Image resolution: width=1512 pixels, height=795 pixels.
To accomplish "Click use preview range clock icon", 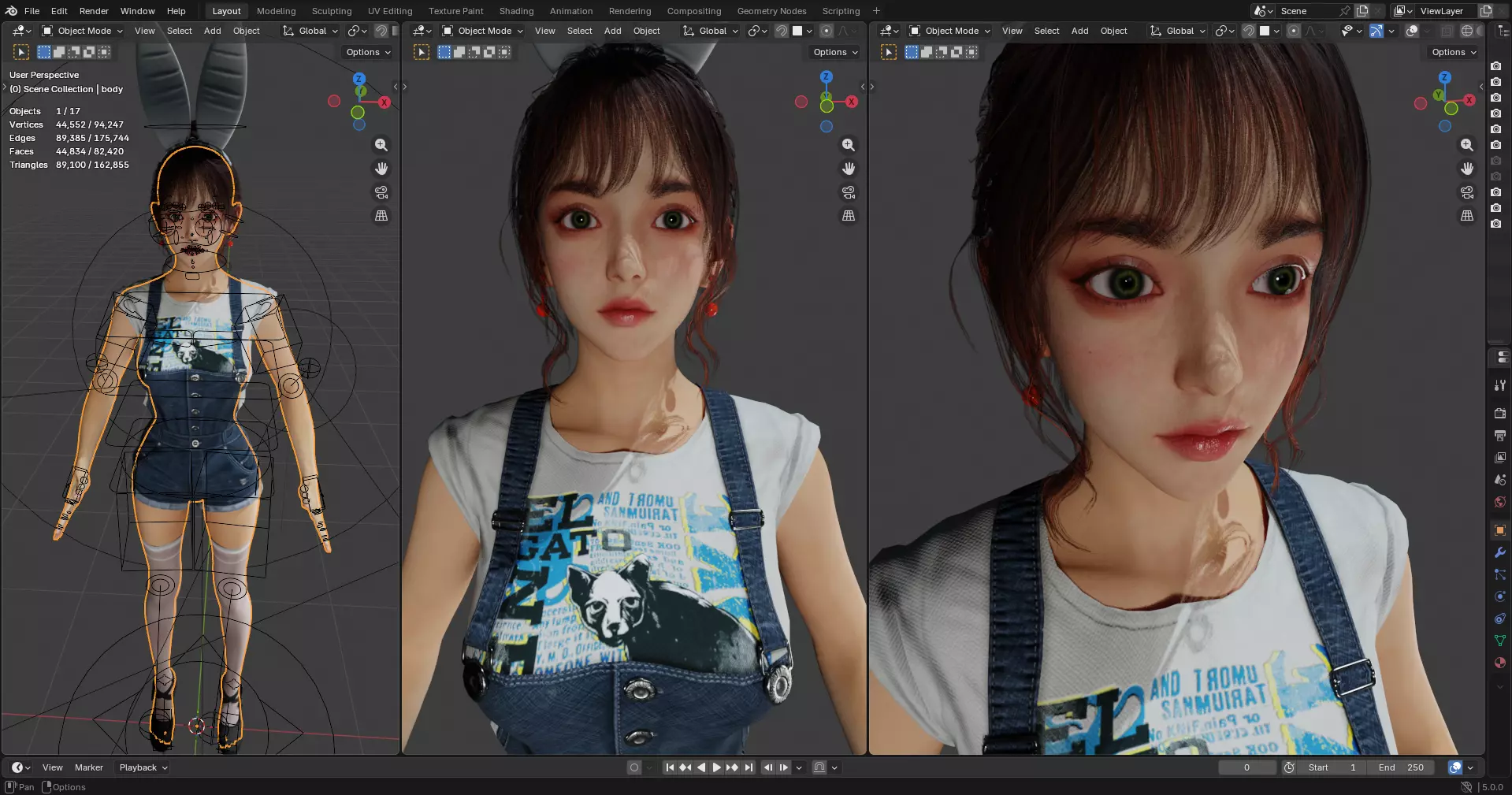I will (1289, 767).
